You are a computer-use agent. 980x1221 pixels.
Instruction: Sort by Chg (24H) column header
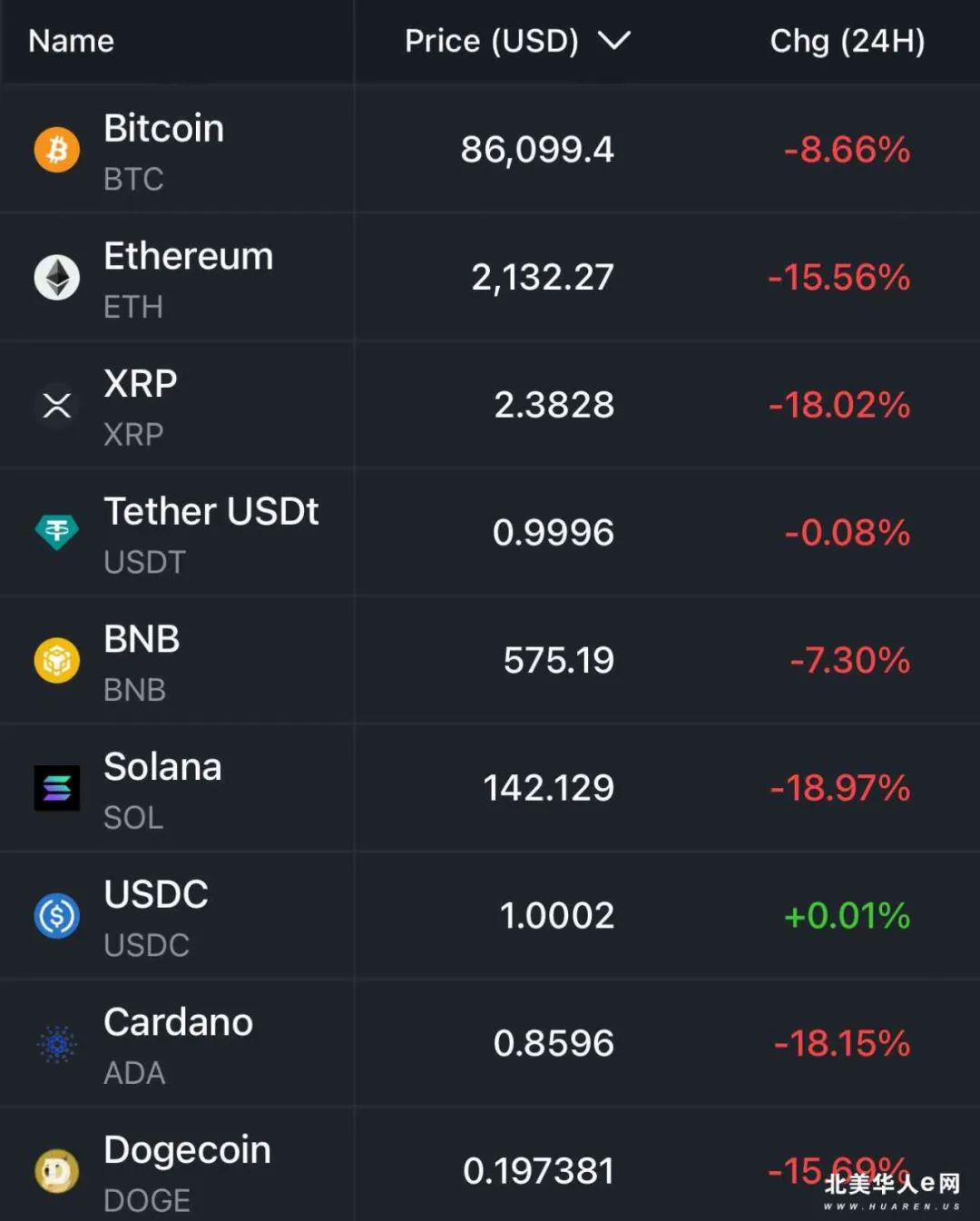tap(848, 41)
